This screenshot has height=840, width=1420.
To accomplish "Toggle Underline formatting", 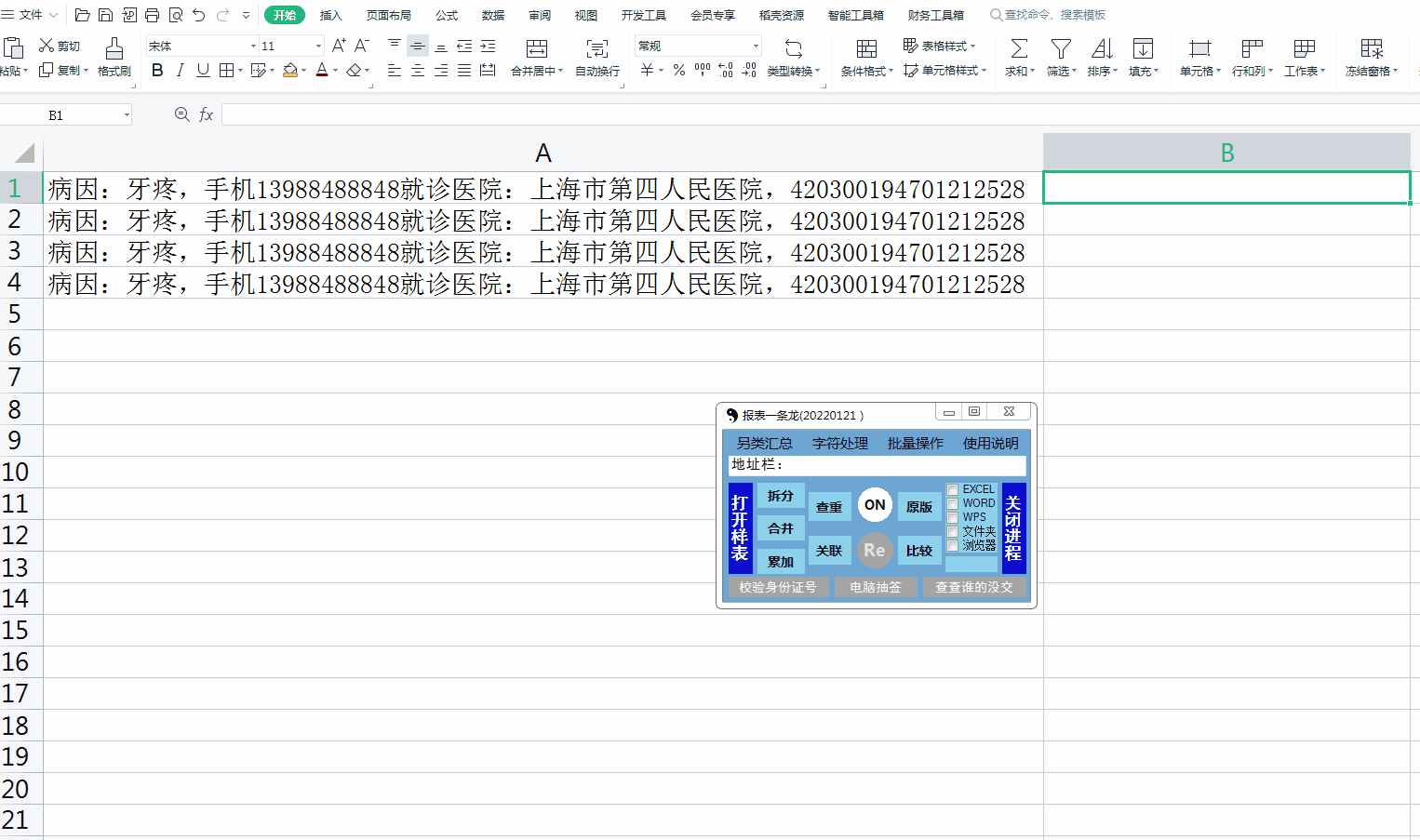I will [x=203, y=70].
